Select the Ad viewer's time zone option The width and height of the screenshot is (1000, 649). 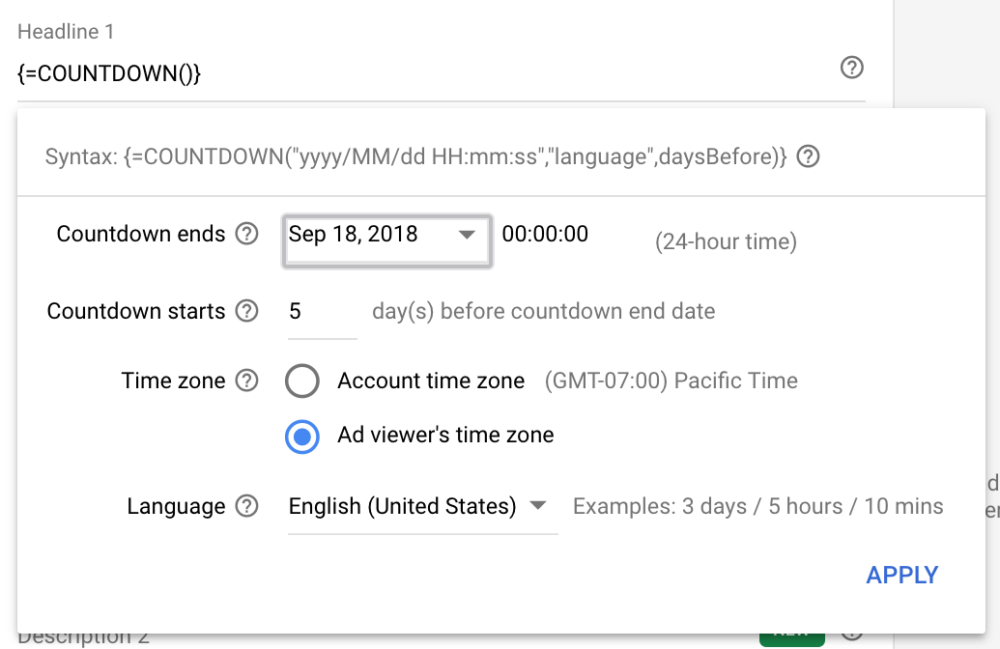(x=302, y=436)
